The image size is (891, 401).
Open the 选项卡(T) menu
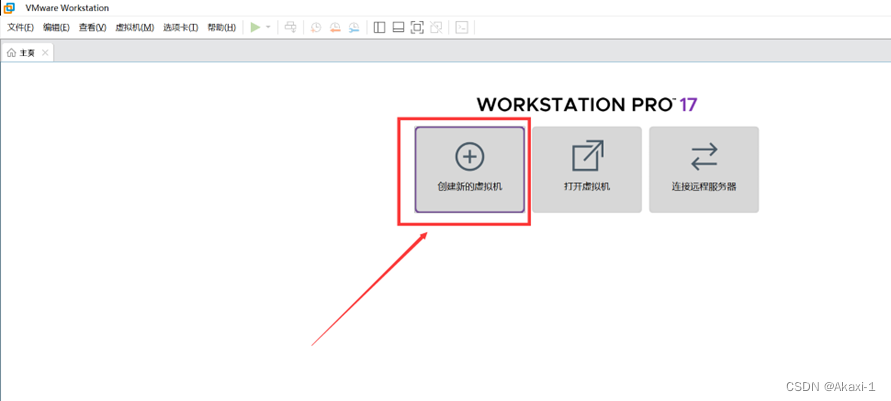pyautogui.click(x=181, y=27)
